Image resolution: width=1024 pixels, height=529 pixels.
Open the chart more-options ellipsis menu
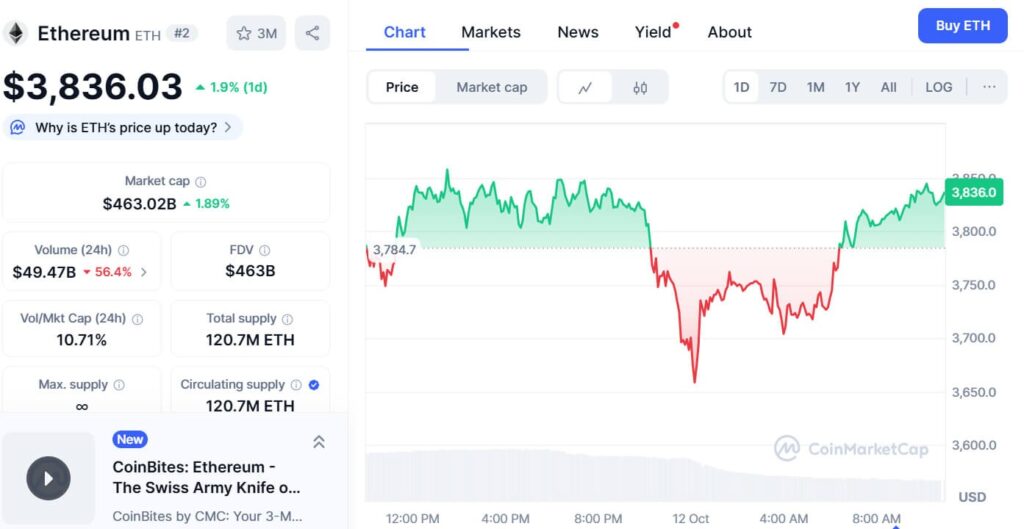pyautogui.click(x=989, y=87)
